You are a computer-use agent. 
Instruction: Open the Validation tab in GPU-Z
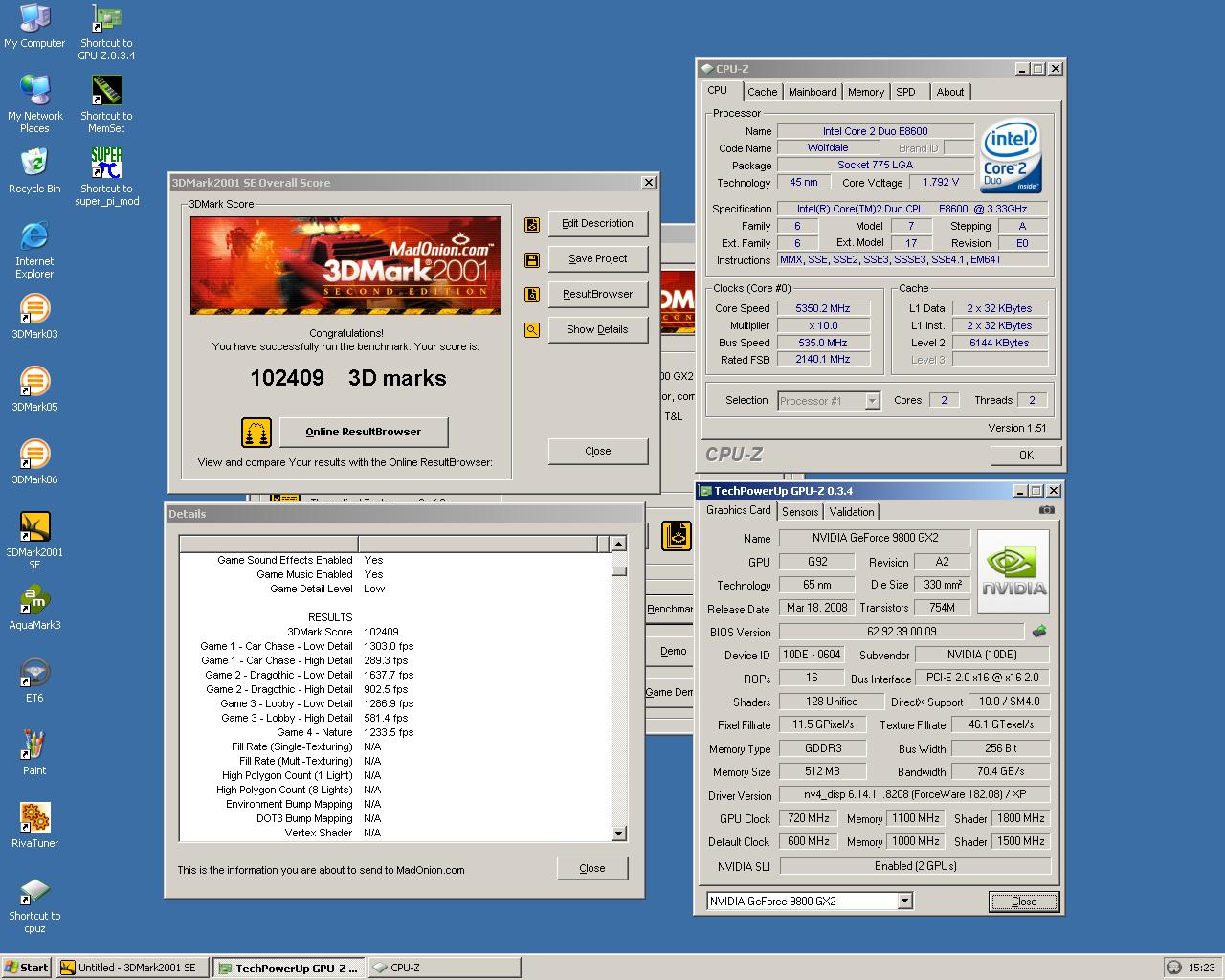coord(852,512)
